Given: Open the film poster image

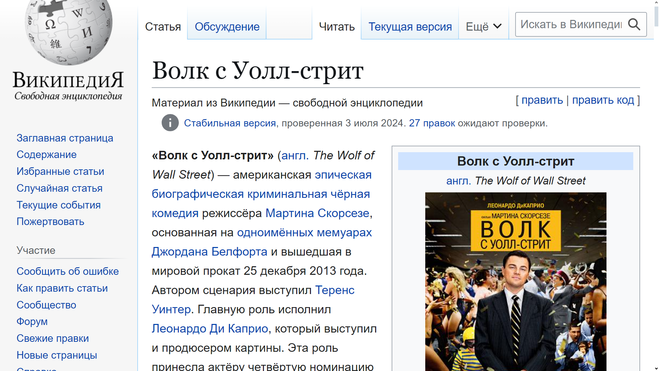Looking at the screenshot, I should [x=516, y=282].
